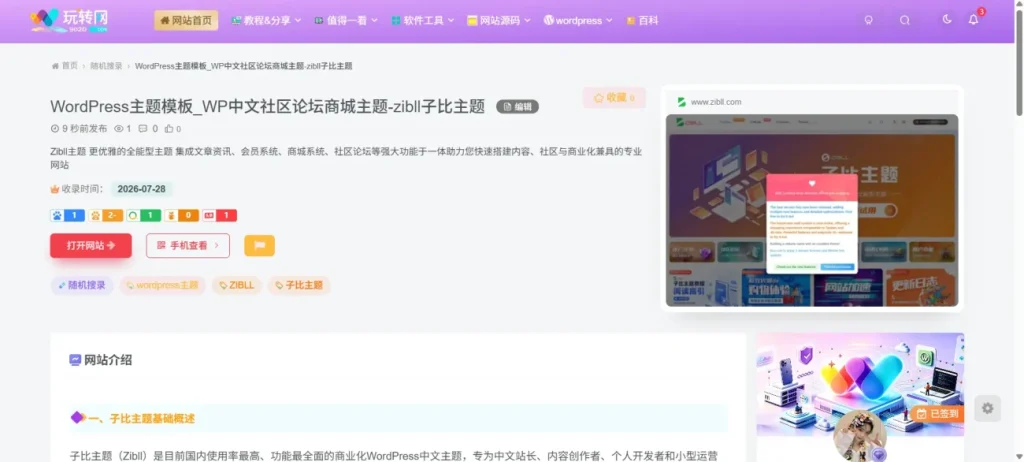This screenshot has height=462, width=1024.
Task: Open the 百科 nav item
Action: pos(642,20)
